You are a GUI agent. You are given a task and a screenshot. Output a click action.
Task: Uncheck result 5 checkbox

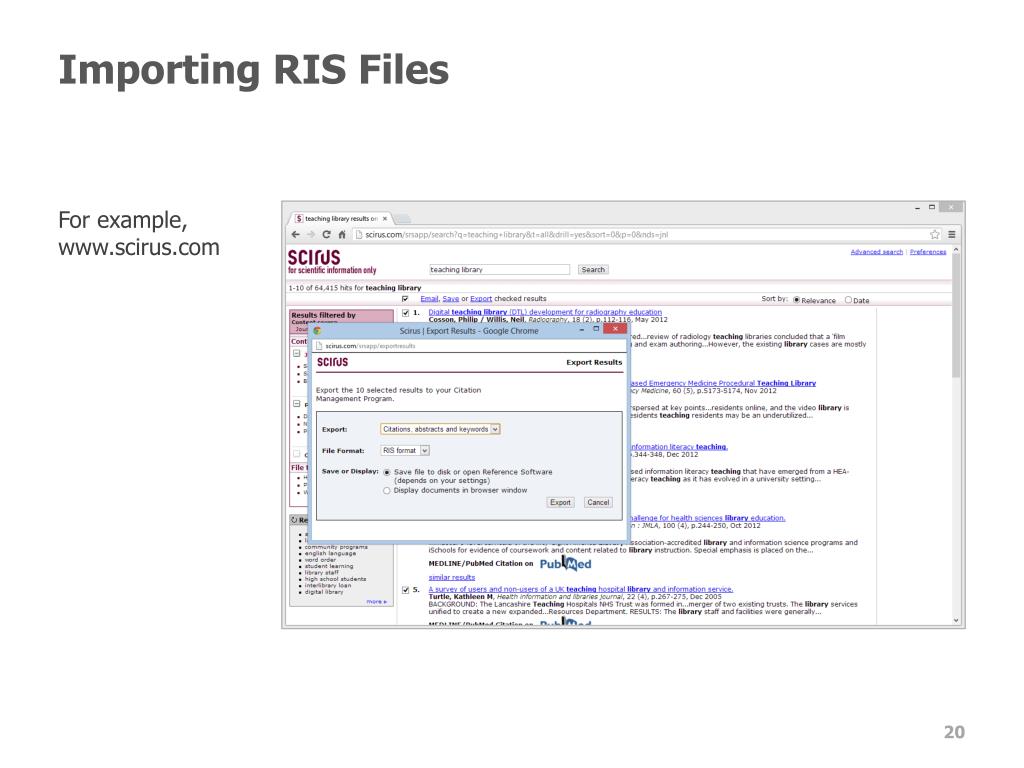click(x=406, y=590)
